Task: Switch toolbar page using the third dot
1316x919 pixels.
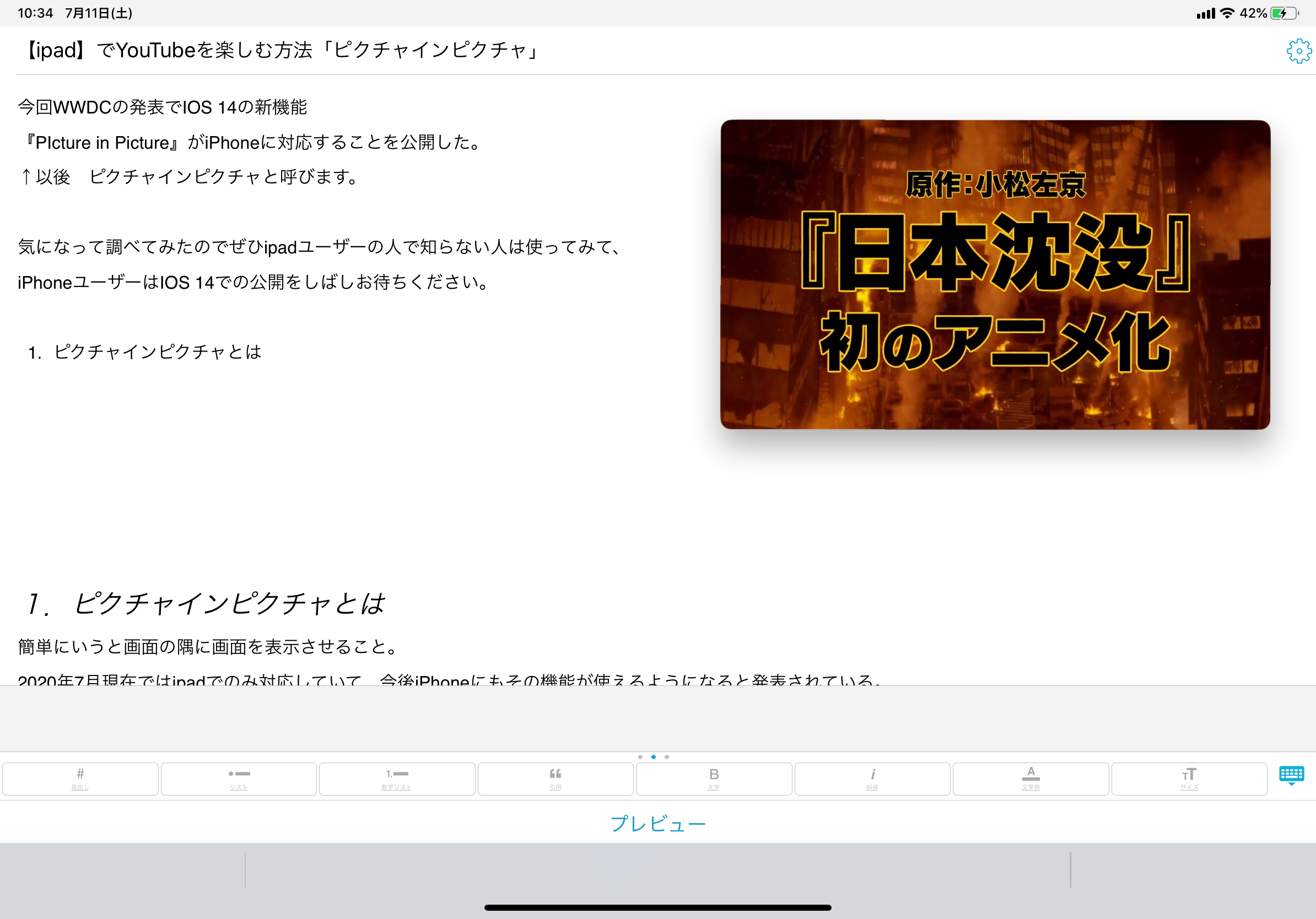Action: pos(667,756)
